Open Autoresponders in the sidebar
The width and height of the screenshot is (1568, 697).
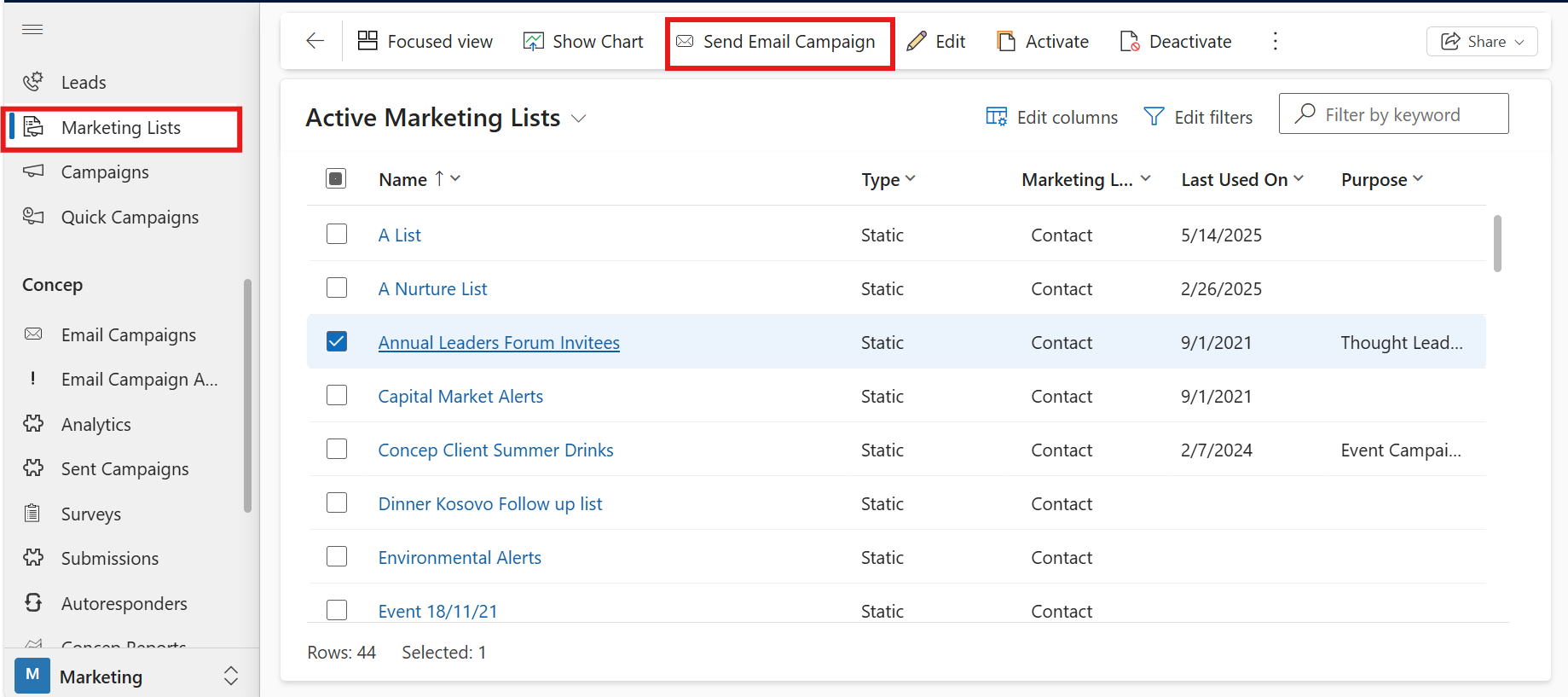click(124, 603)
